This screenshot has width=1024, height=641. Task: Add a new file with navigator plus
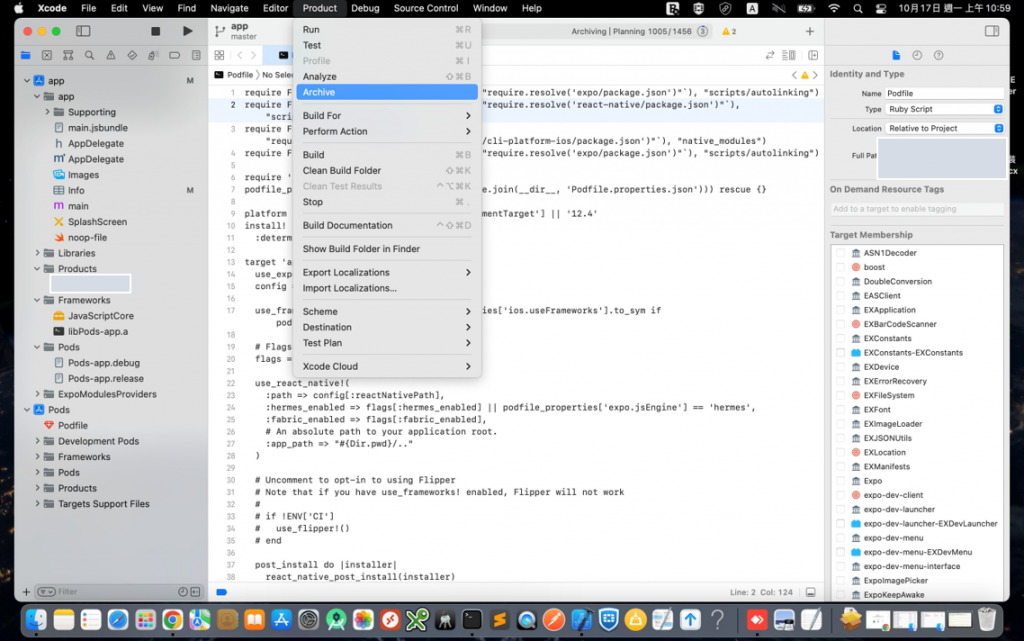coord(26,592)
